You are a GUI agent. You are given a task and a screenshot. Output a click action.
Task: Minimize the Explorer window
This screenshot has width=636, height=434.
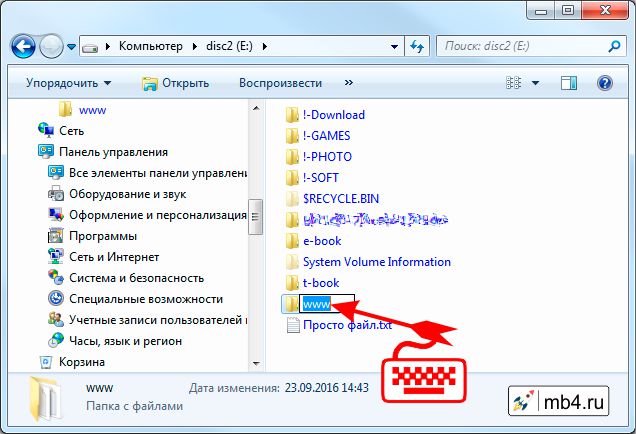tap(541, 11)
